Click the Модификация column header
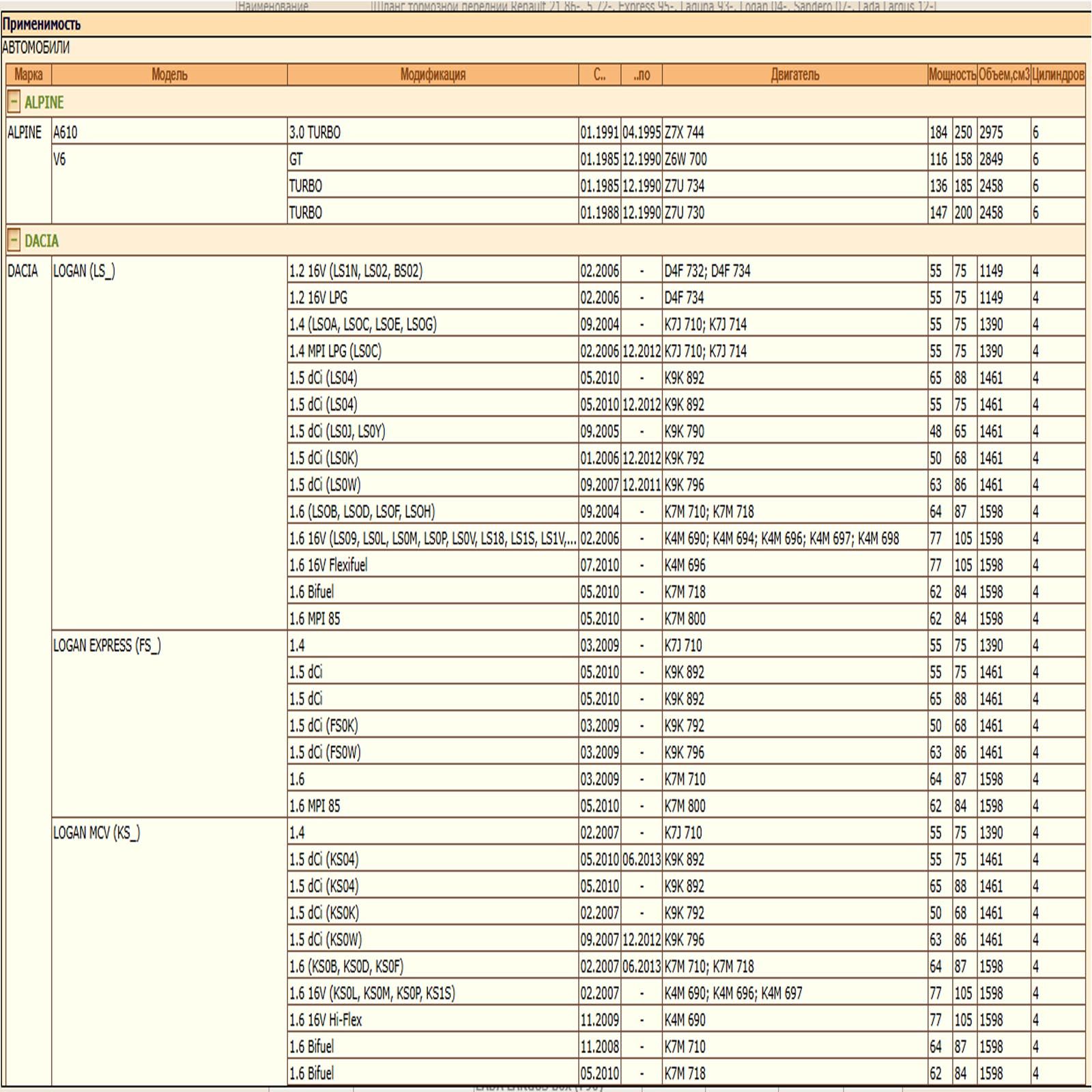1092x1092 pixels. [x=433, y=74]
